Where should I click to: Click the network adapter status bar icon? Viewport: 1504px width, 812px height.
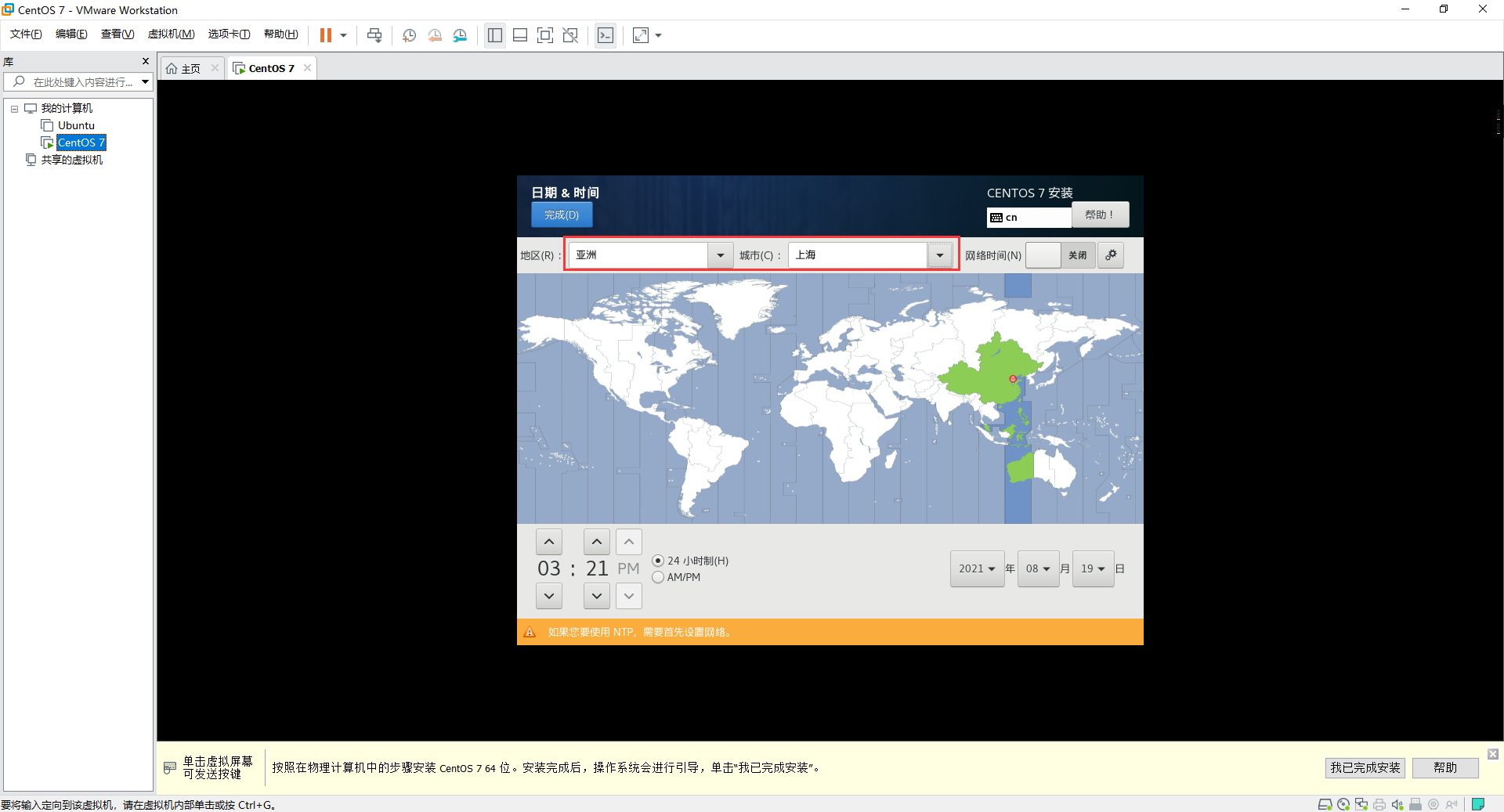[x=1361, y=804]
